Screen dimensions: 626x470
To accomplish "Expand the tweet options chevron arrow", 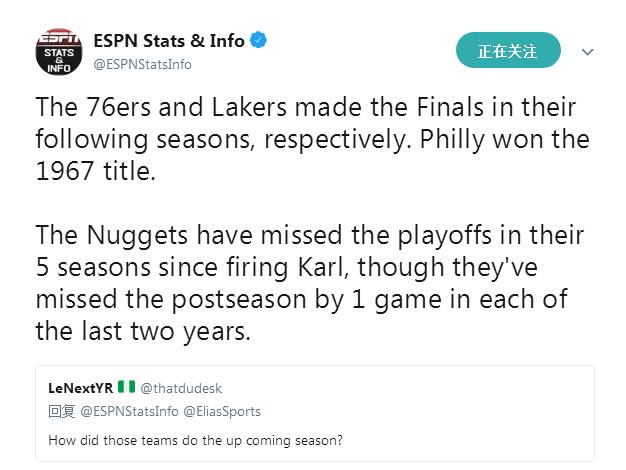I will (588, 51).
